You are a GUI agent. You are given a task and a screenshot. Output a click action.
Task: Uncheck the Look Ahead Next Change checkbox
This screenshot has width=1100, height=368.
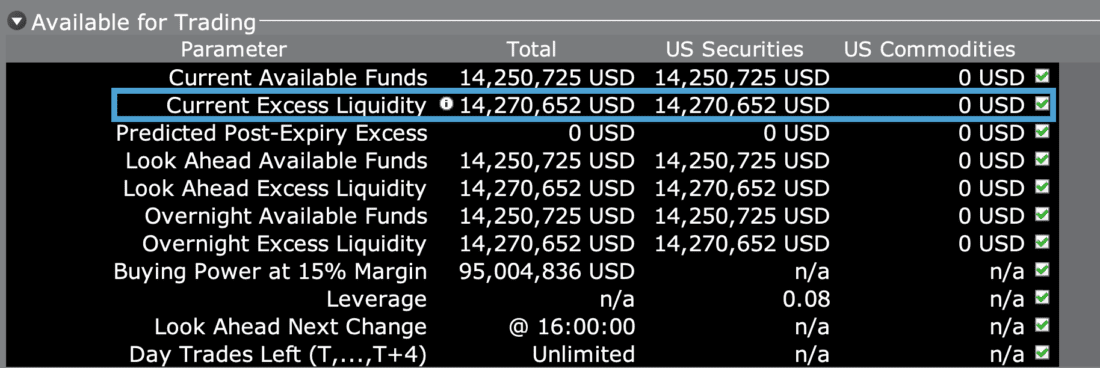(x=1042, y=325)
